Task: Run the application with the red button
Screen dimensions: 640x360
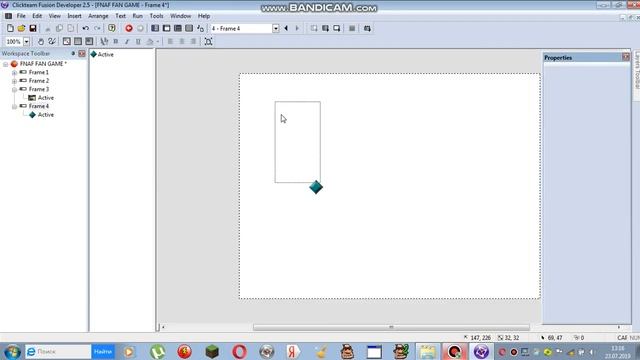Action: 129,29
